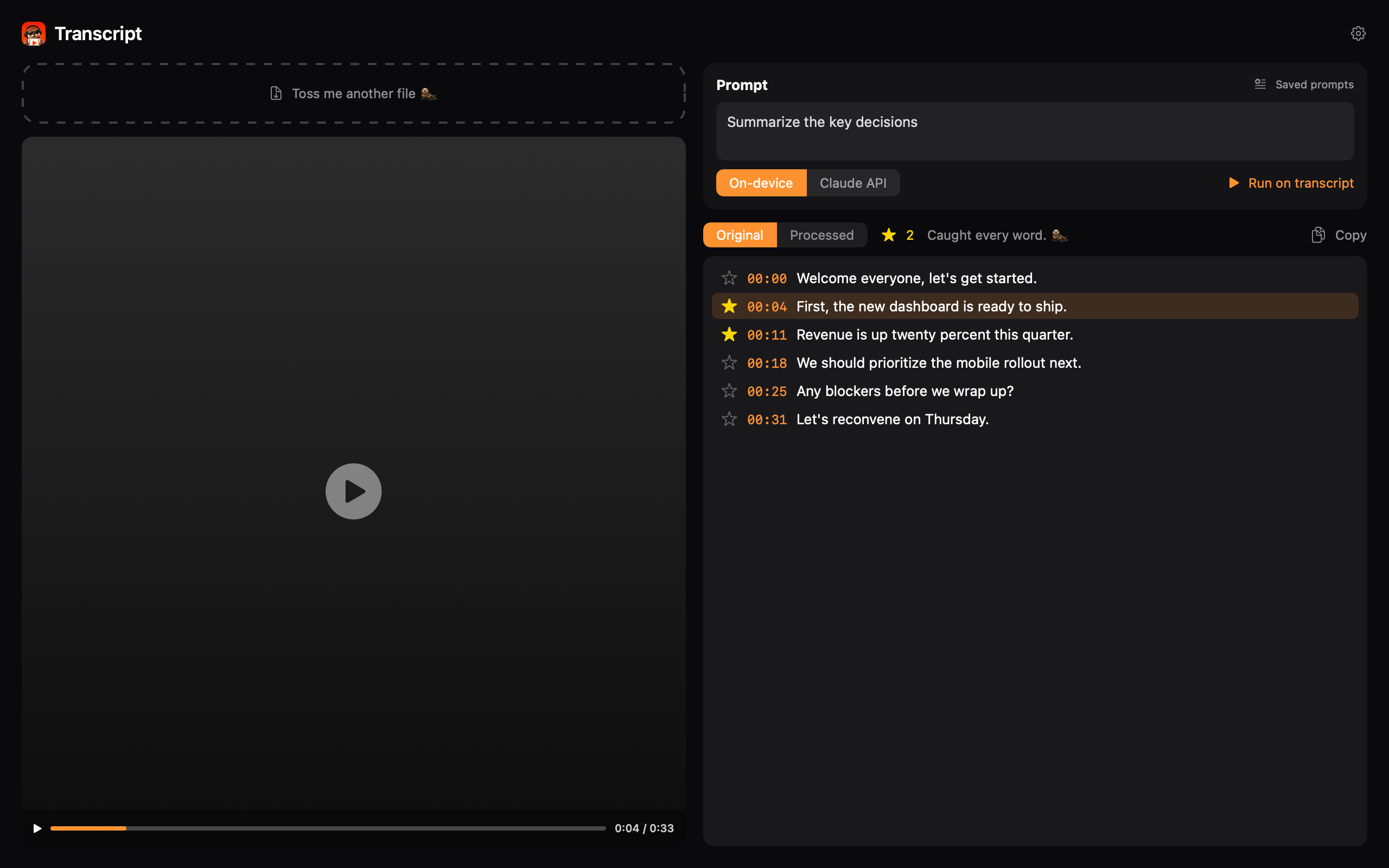Click the starred count star icon
This screenshot has height=868, width=1389.
click(x=889, y=235)
